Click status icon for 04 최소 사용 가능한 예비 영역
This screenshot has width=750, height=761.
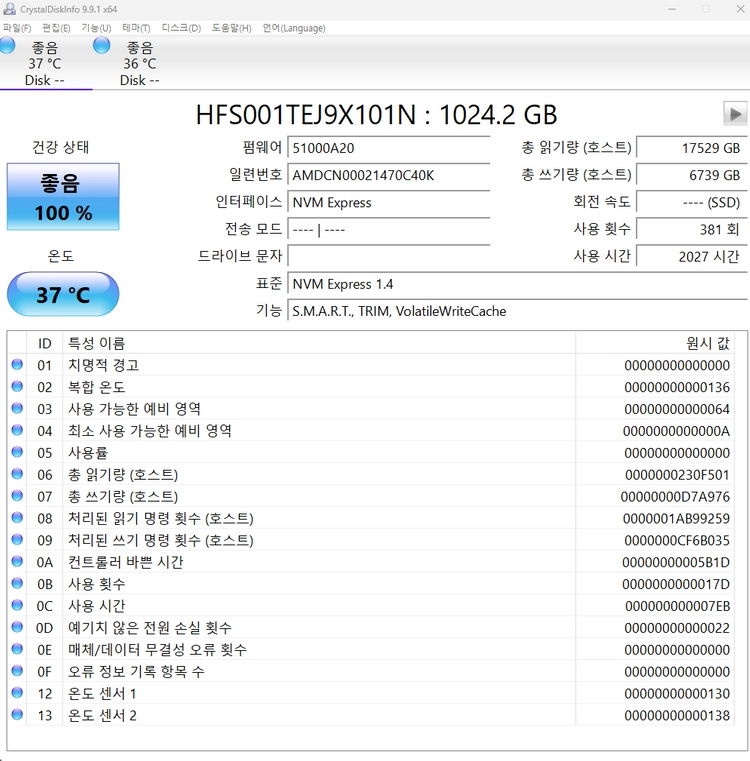coord(17,430)
